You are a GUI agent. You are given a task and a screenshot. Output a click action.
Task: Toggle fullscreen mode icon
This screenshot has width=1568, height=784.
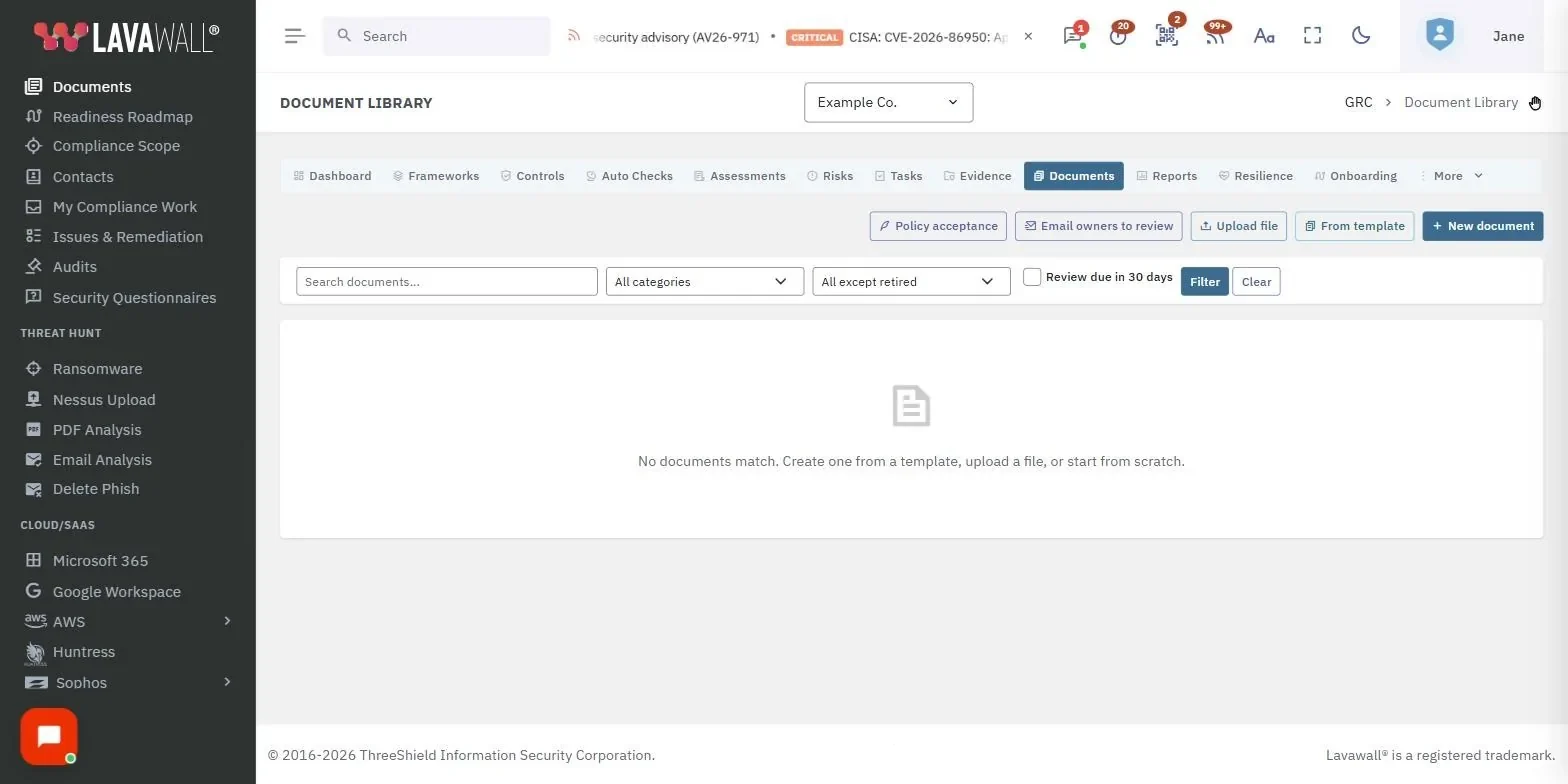point(1313,36)
